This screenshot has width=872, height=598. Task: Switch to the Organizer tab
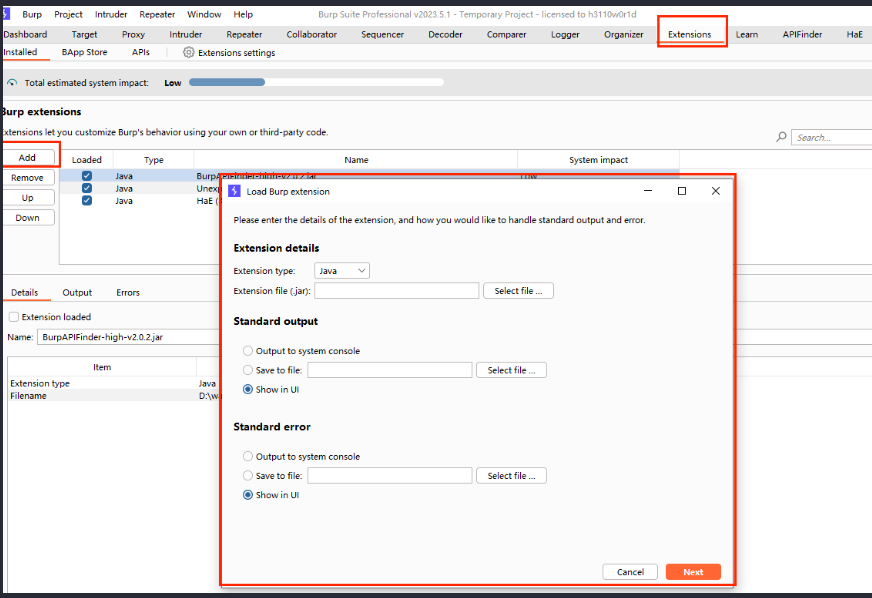tap(623, 34)
